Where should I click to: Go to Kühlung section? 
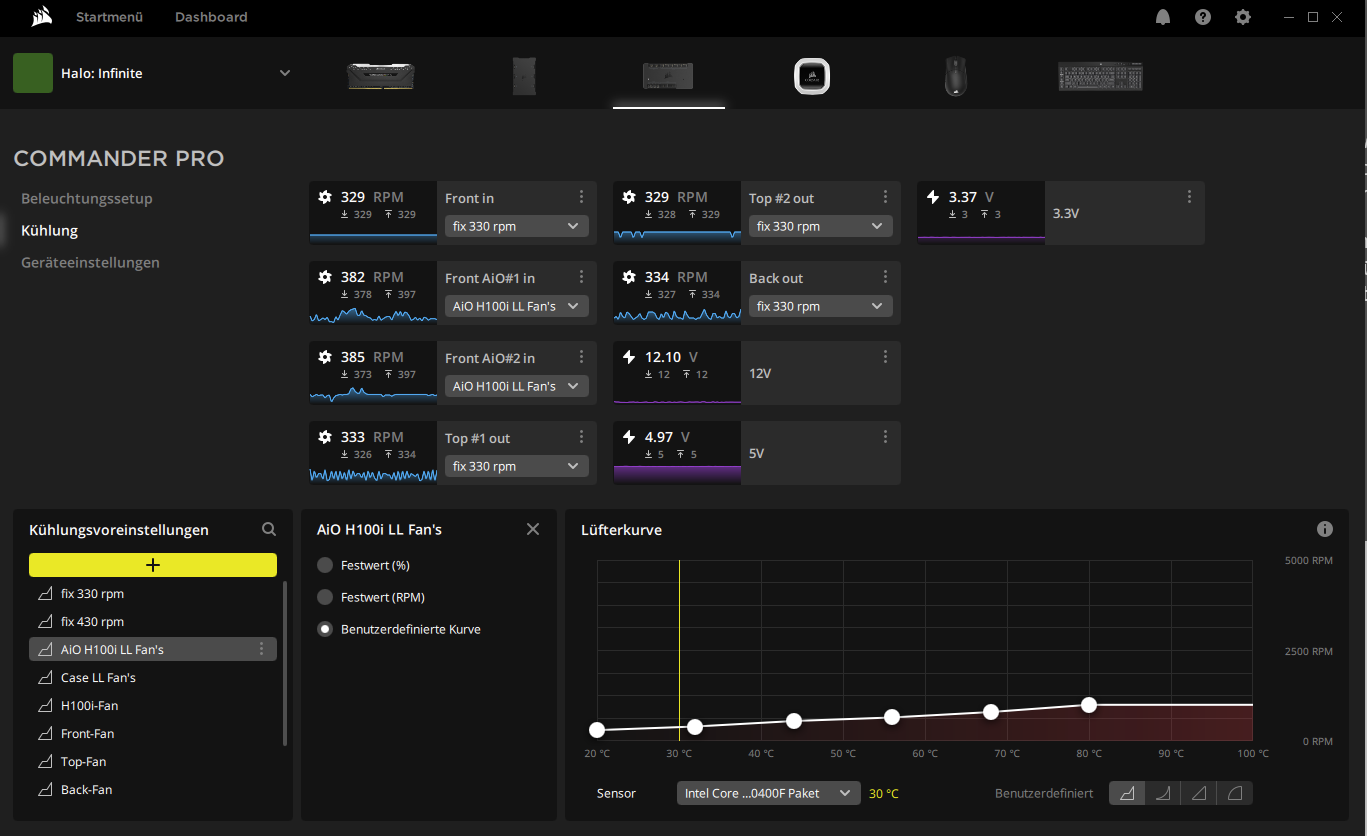click(49, 230)
